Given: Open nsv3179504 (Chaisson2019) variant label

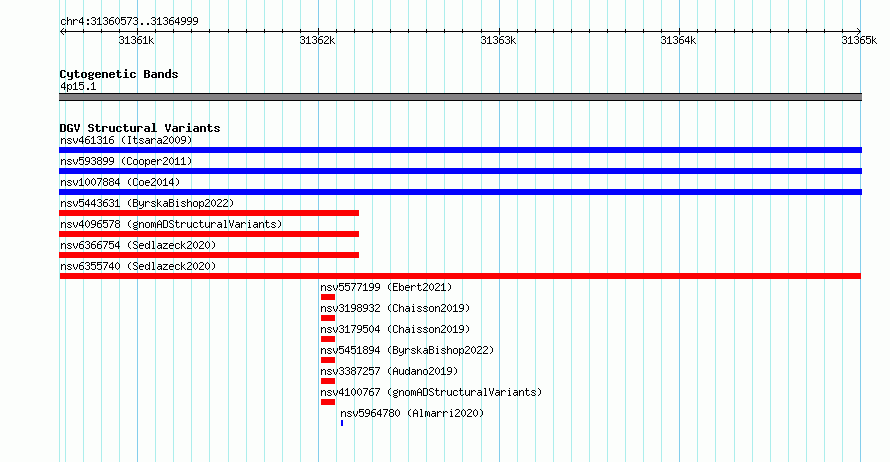Looking at the screenshot, I should pyautogui.click(x=395, y=329).
